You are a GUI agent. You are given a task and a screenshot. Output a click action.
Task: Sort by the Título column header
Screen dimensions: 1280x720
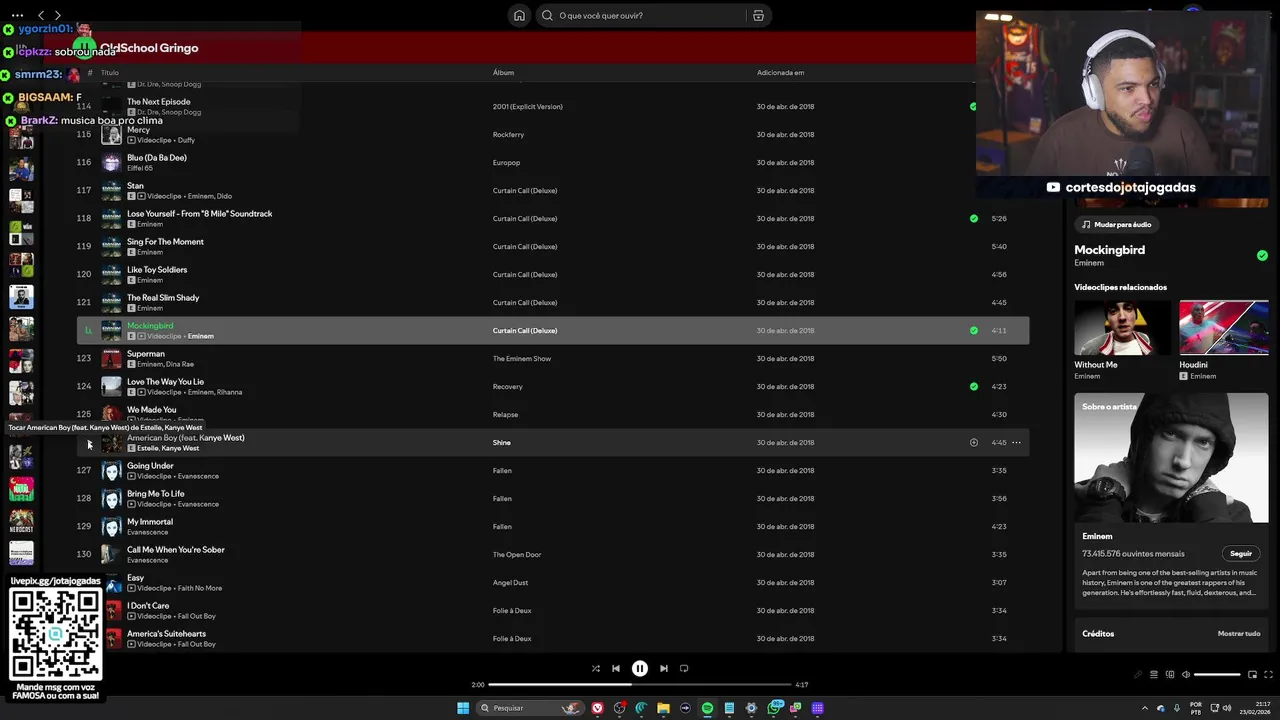[x=110, y=73]
